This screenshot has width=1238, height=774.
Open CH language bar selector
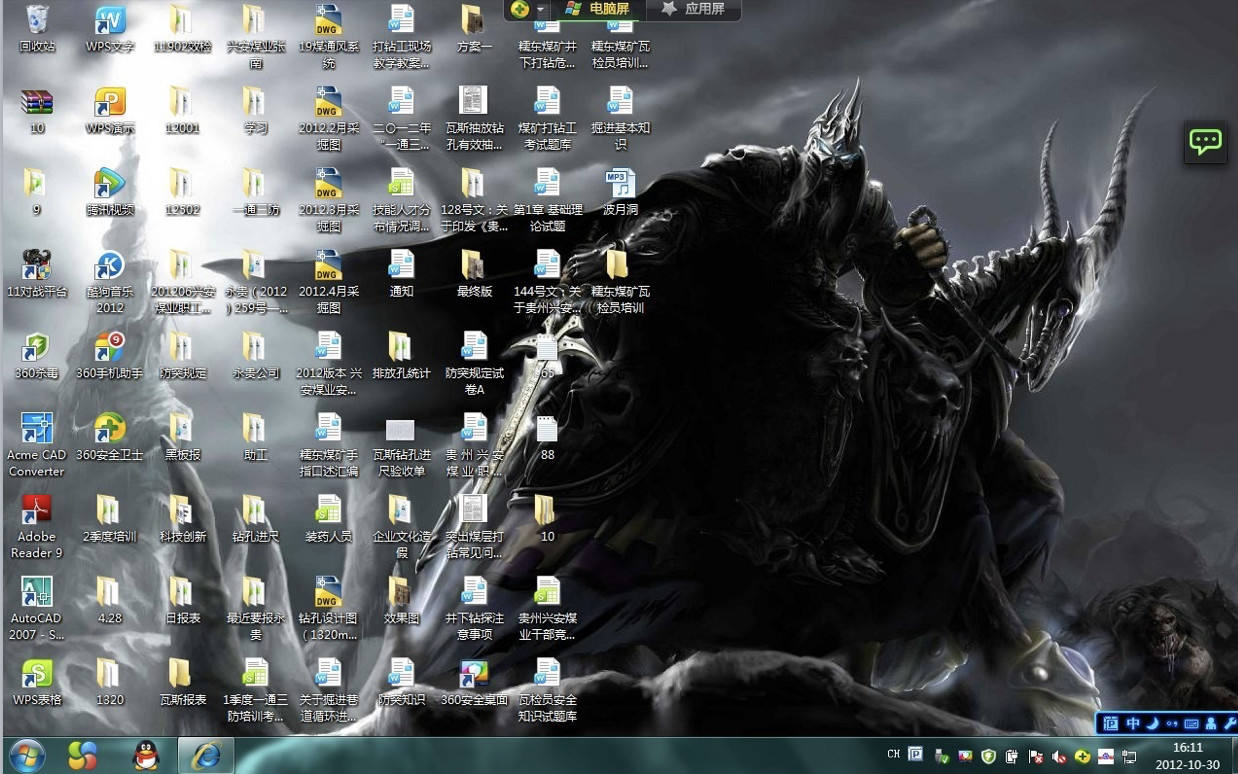[x=893, y=755]
